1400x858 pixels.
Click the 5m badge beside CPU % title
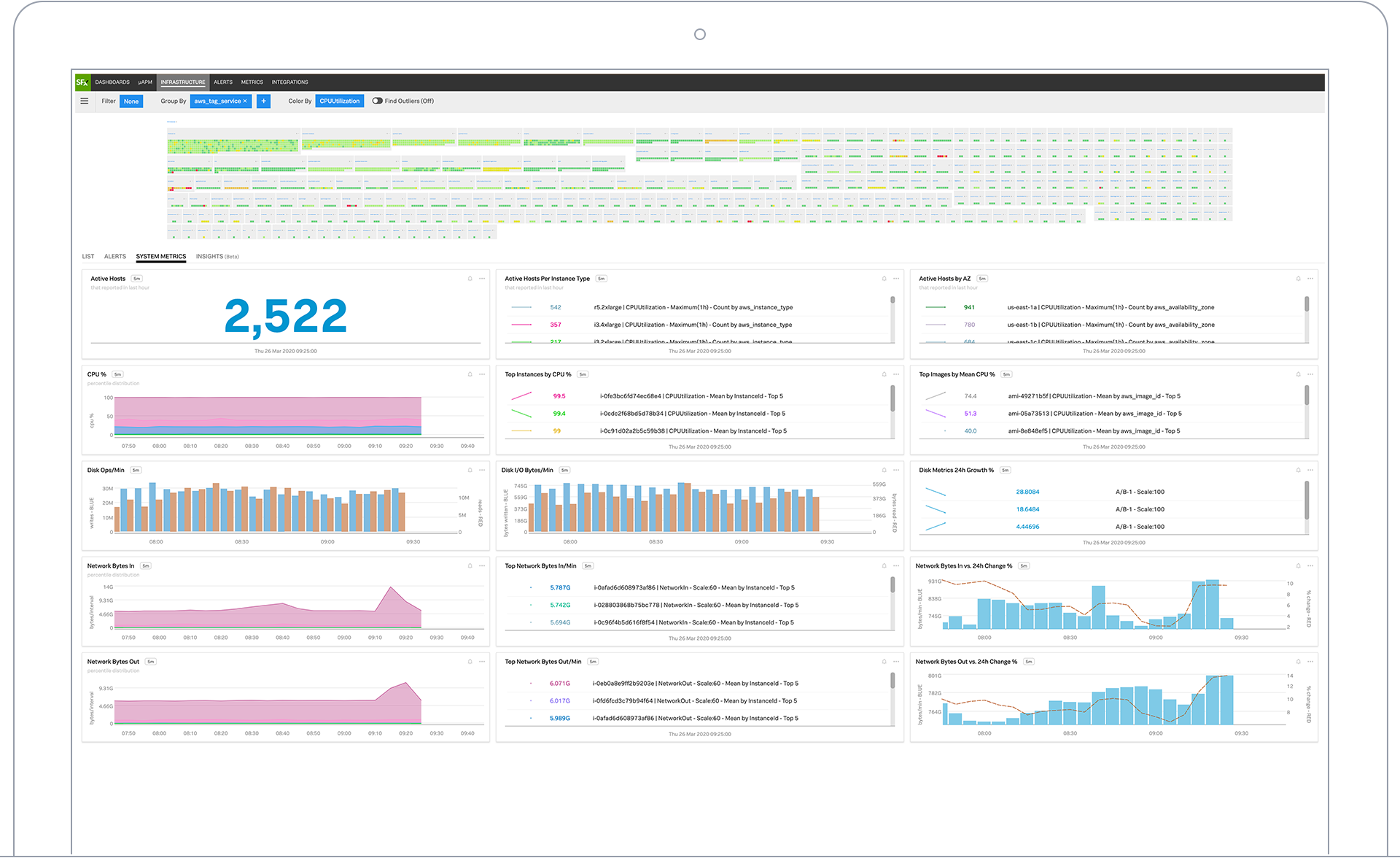coord(117,374)
